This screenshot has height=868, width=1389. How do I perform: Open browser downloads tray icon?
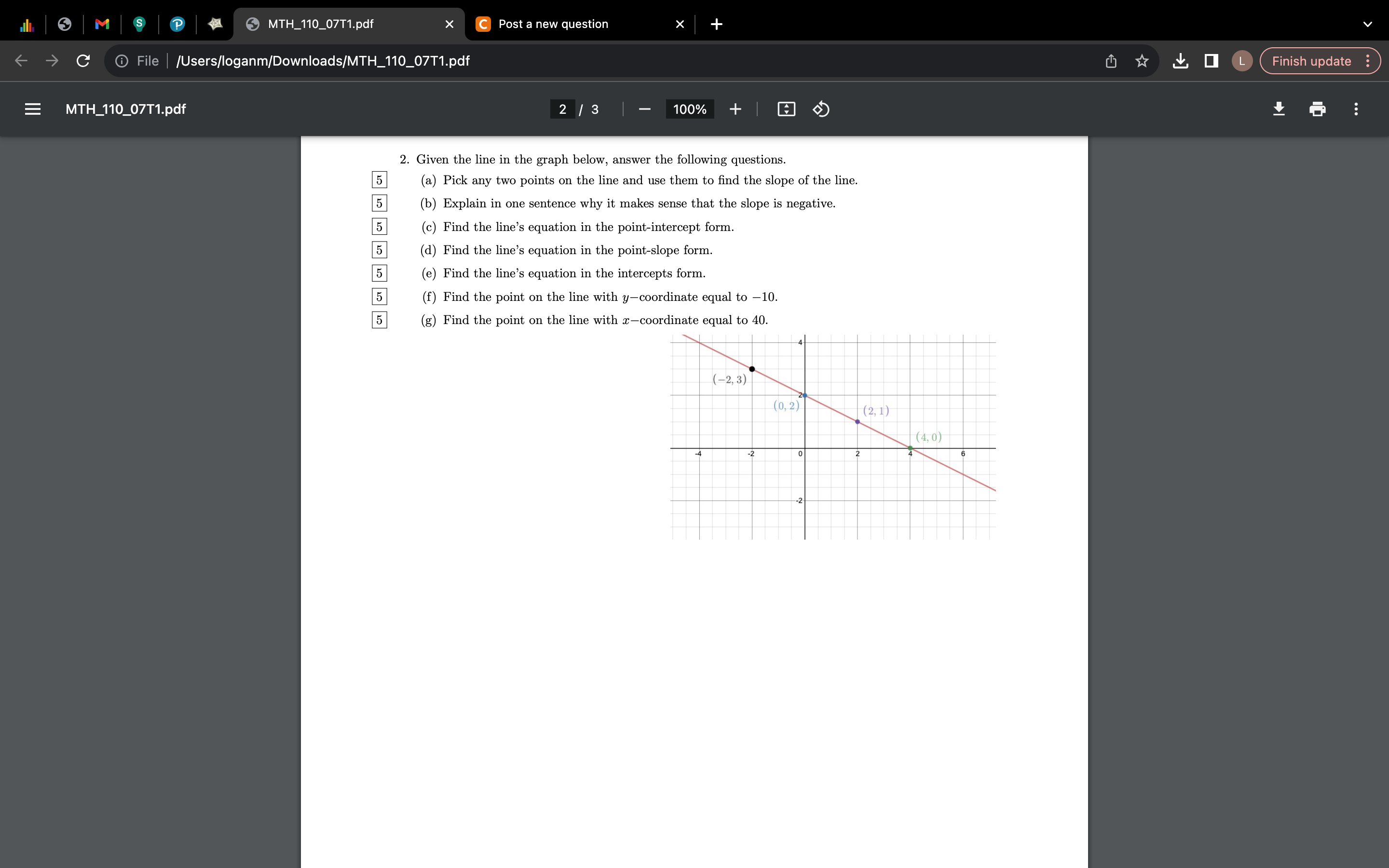point(1181,61)
